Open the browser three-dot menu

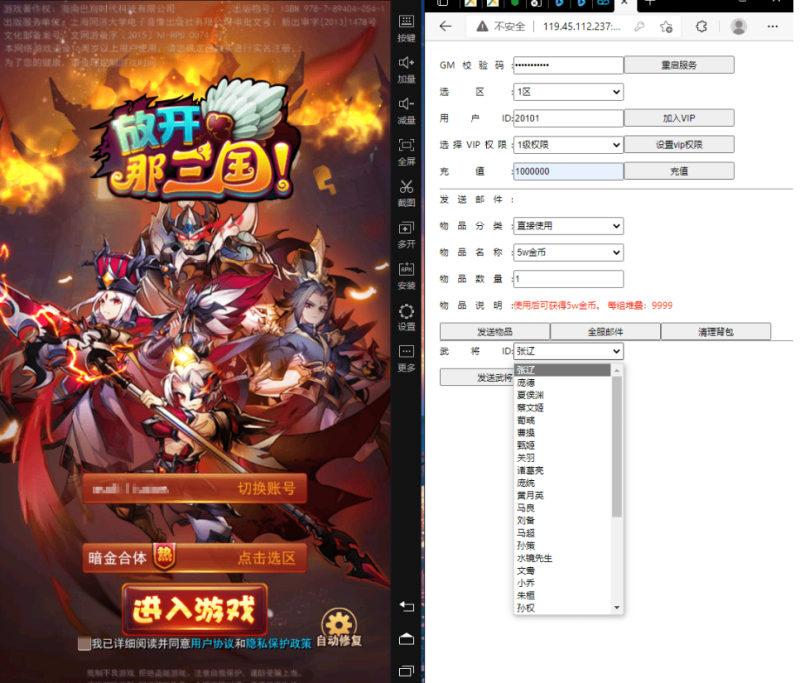(x=772, y=27)
